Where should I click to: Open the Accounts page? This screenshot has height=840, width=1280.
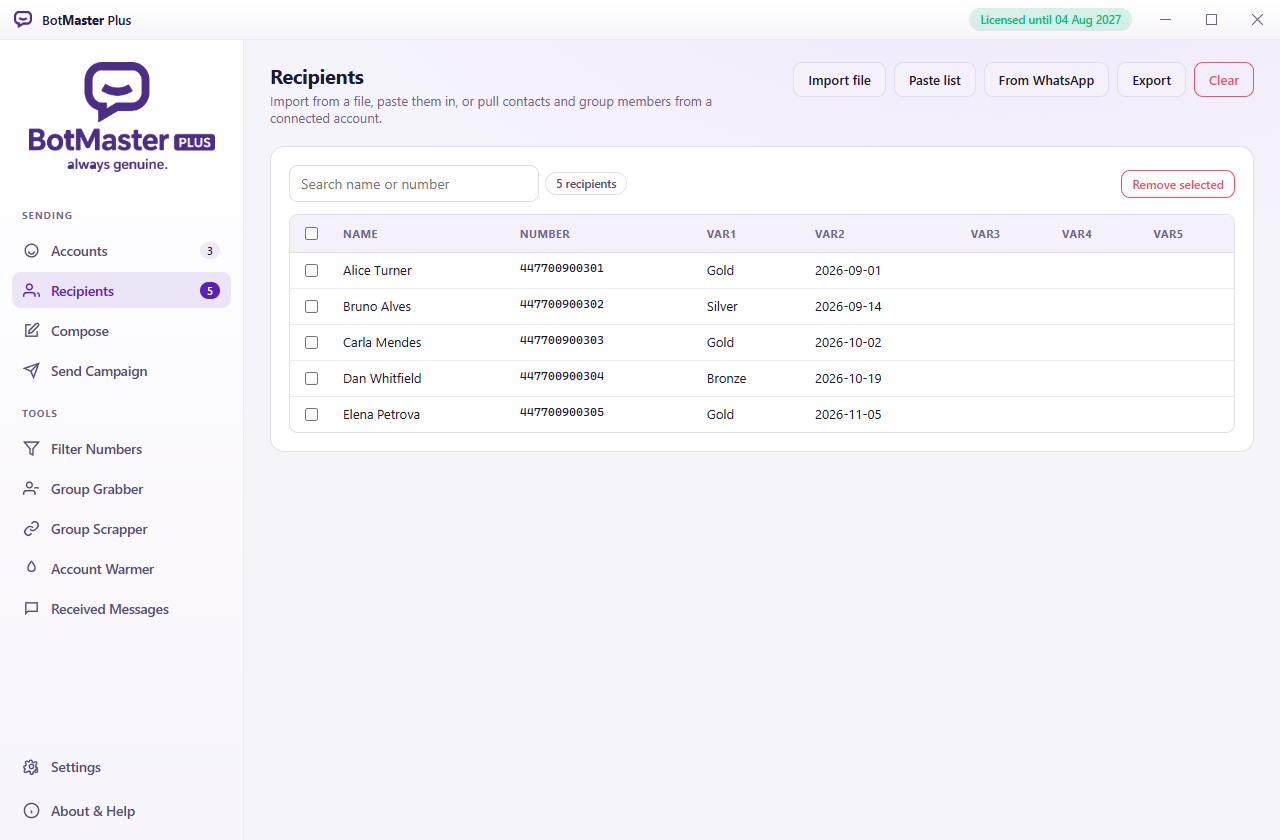pyautogui.click(x=121, y=251)
